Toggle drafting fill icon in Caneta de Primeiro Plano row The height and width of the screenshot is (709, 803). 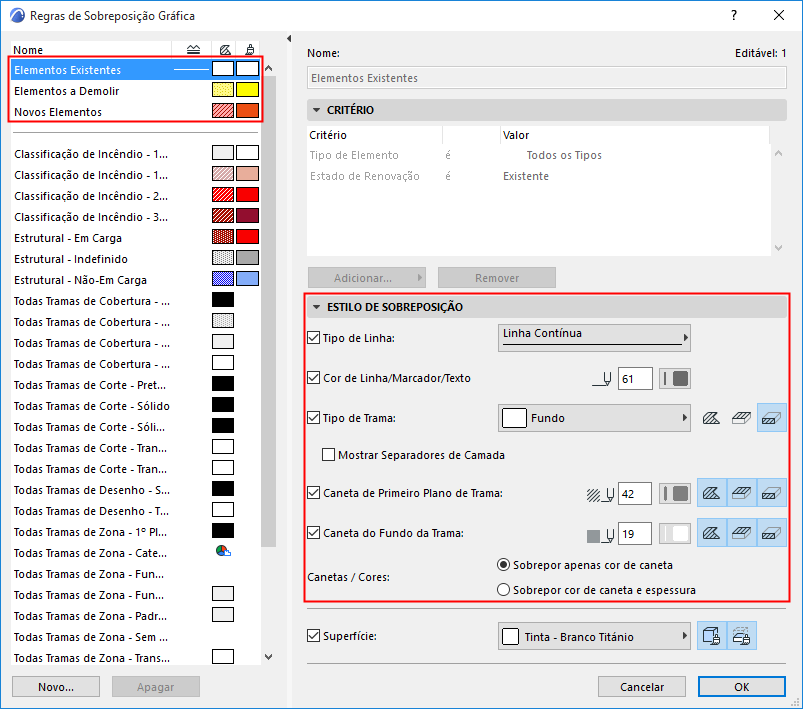click(711, 493)
